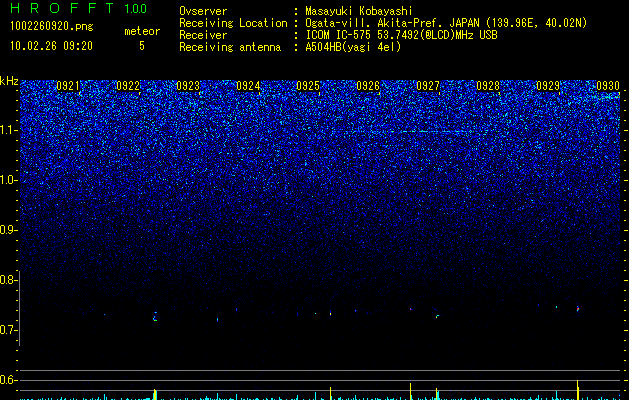Click the filename 1002260920.png
629x400 pixels.
click(52, 26)
